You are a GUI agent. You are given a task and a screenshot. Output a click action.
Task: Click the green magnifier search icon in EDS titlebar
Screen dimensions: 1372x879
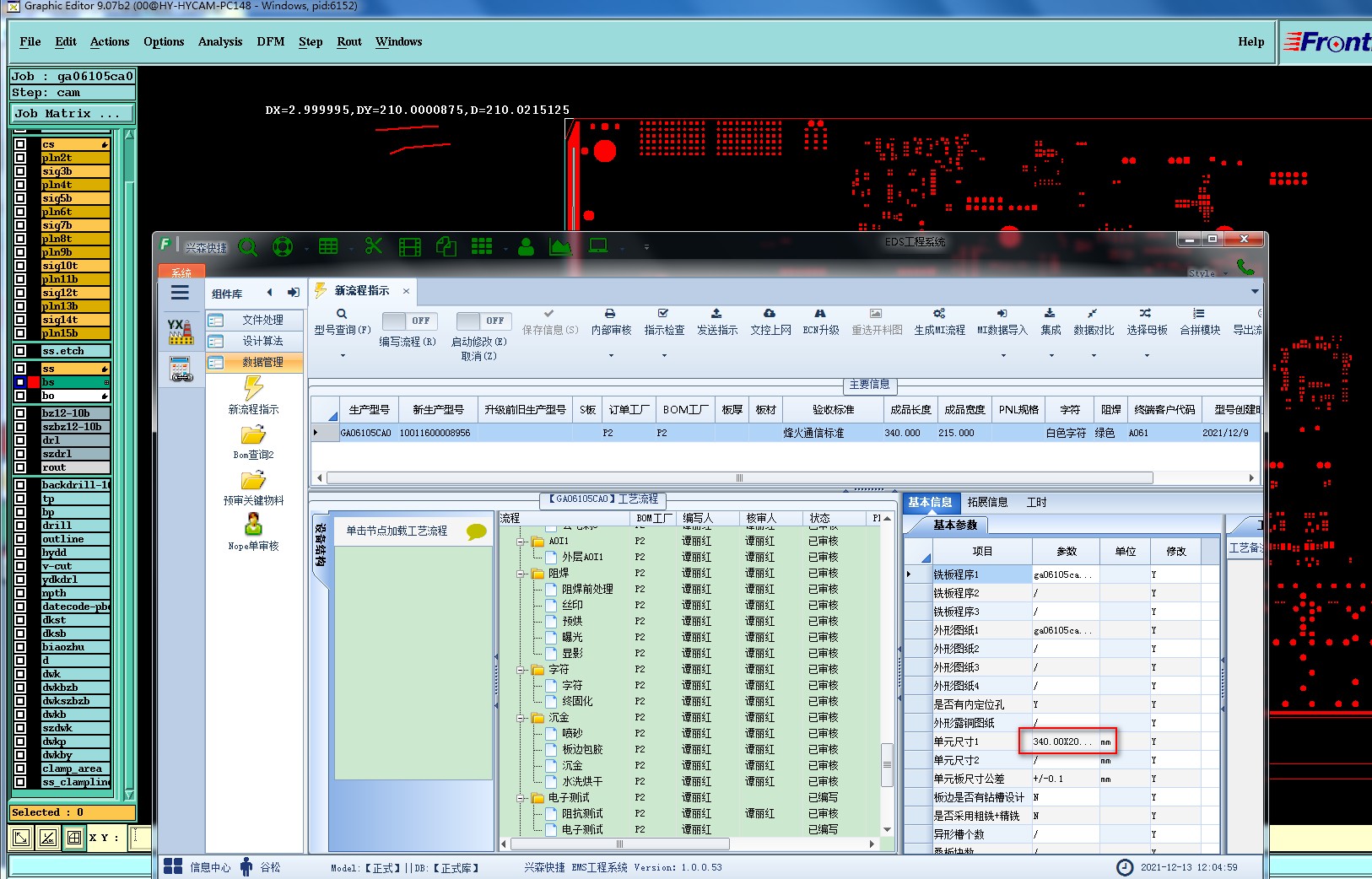(x=248, y=246)
